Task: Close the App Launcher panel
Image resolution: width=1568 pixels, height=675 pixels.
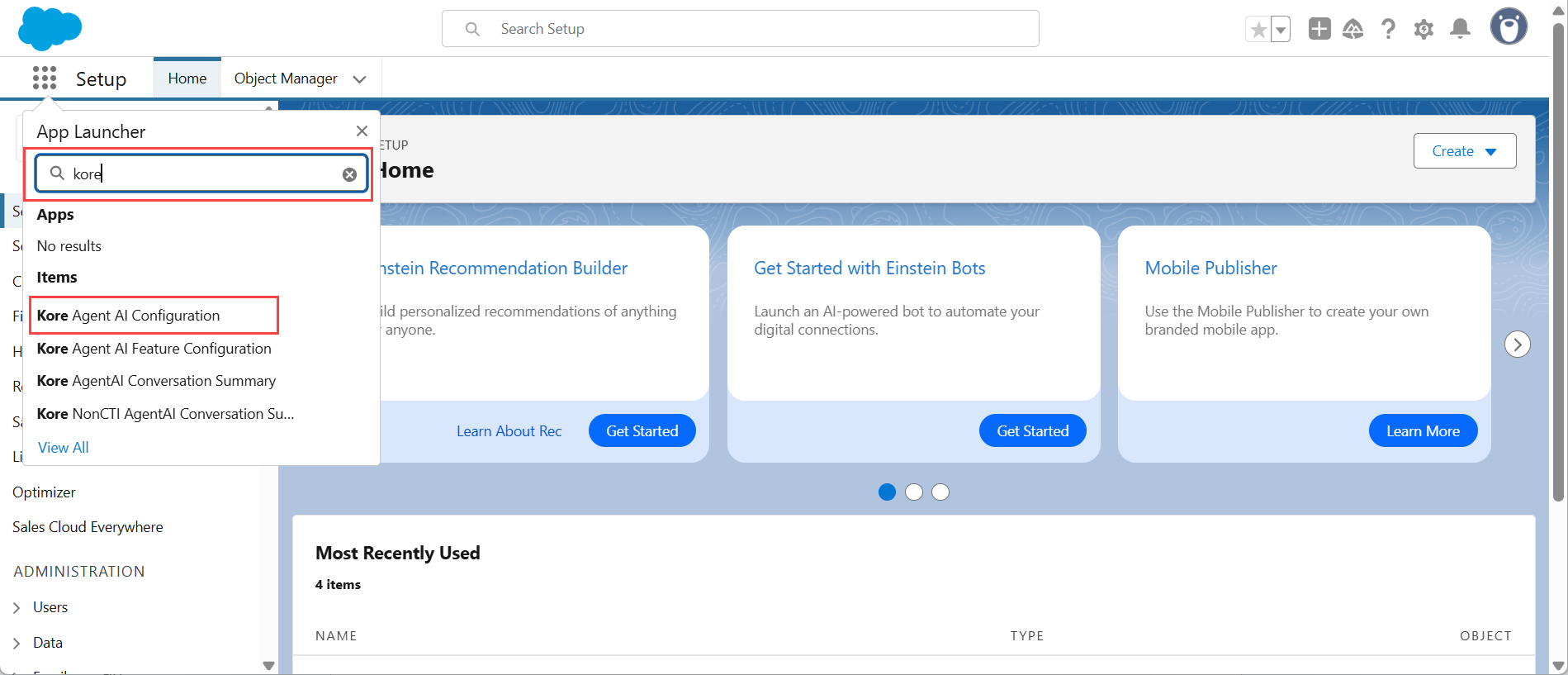Action: click(x=362, y=131)
